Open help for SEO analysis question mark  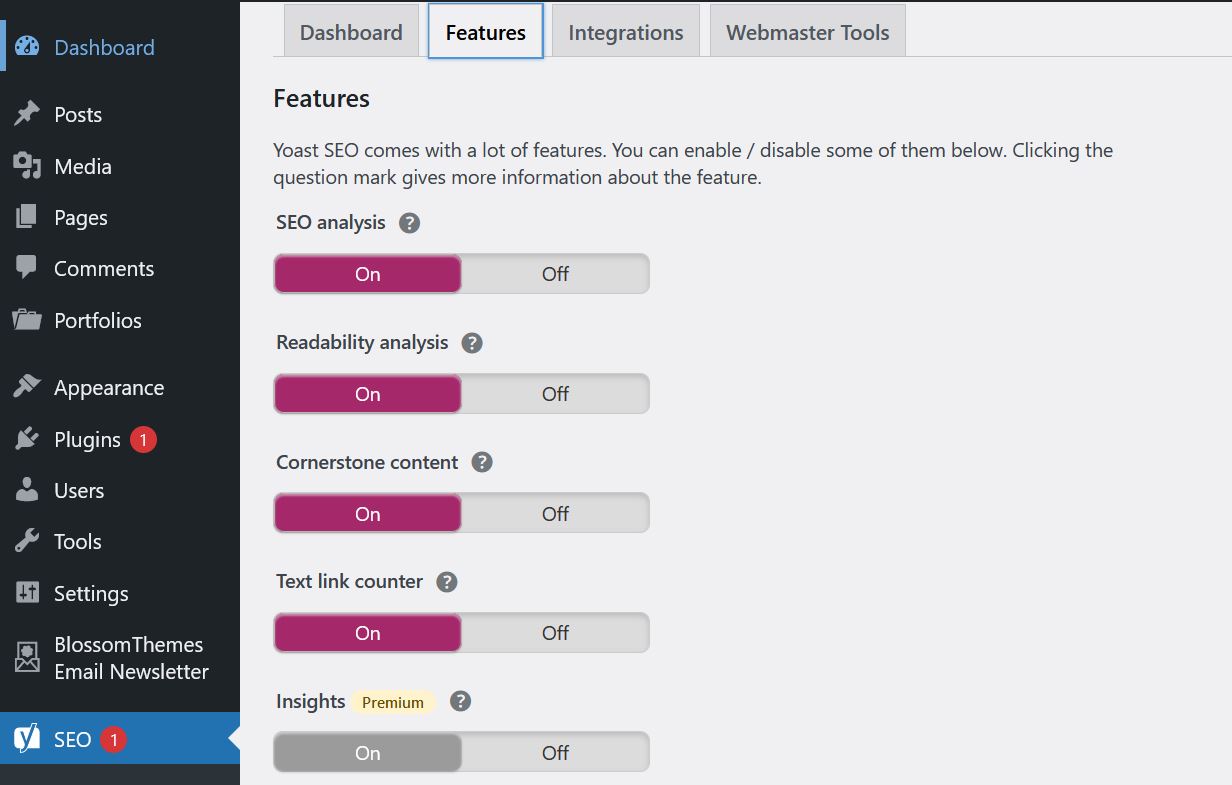(x=409, y=223)
